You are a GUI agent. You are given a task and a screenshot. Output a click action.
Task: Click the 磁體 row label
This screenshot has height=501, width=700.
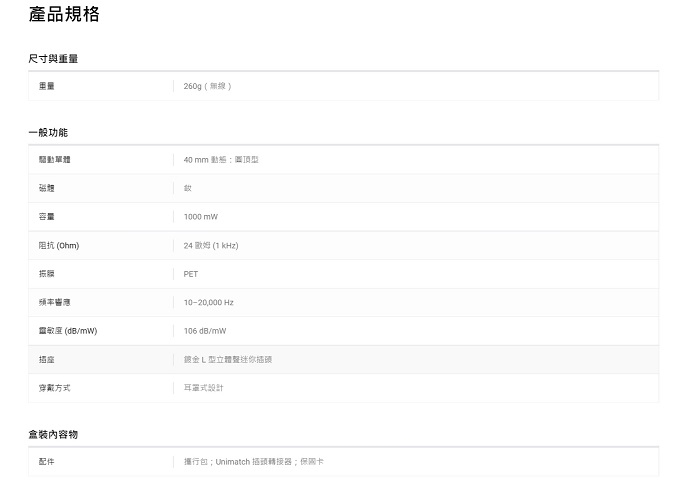click(x=47, y=188)
